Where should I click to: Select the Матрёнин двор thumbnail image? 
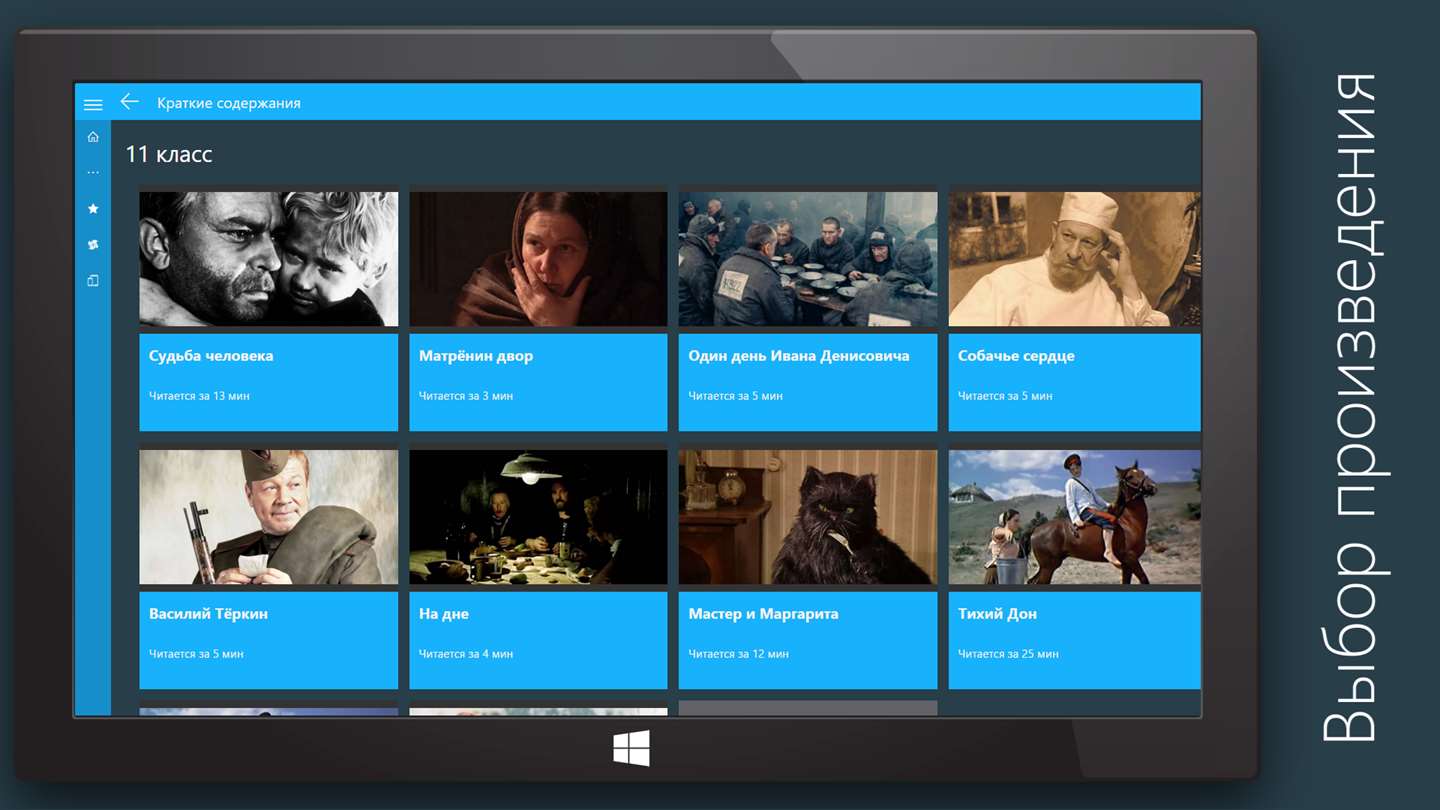[538, 259]
